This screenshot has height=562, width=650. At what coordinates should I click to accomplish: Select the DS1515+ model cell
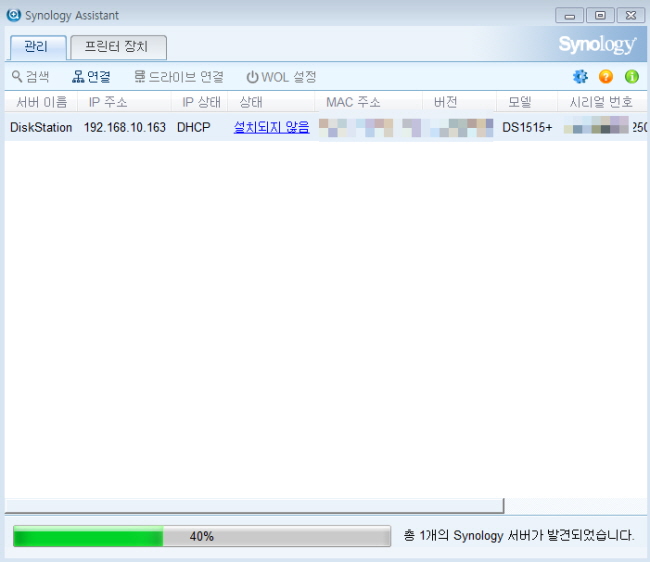coord(527,127)
